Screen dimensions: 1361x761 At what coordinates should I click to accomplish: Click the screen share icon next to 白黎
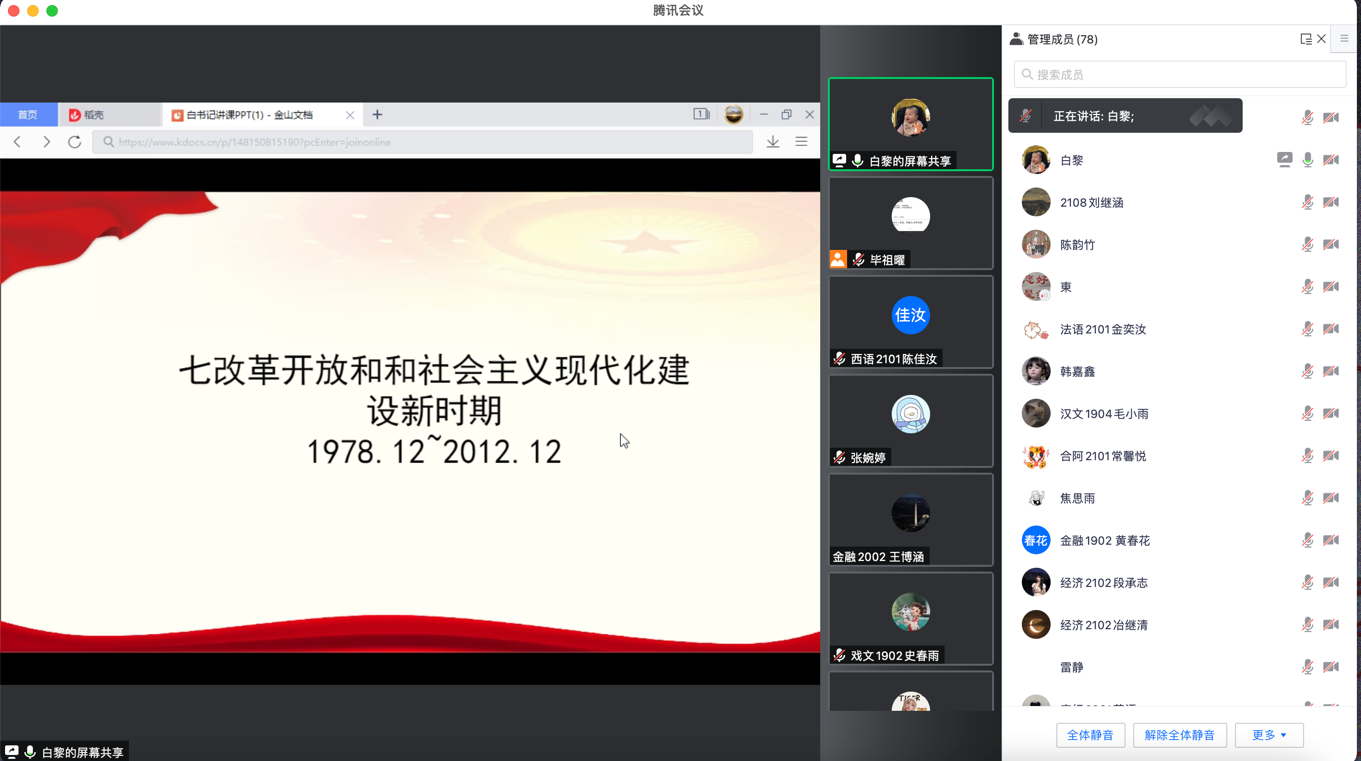[1284, 160]
